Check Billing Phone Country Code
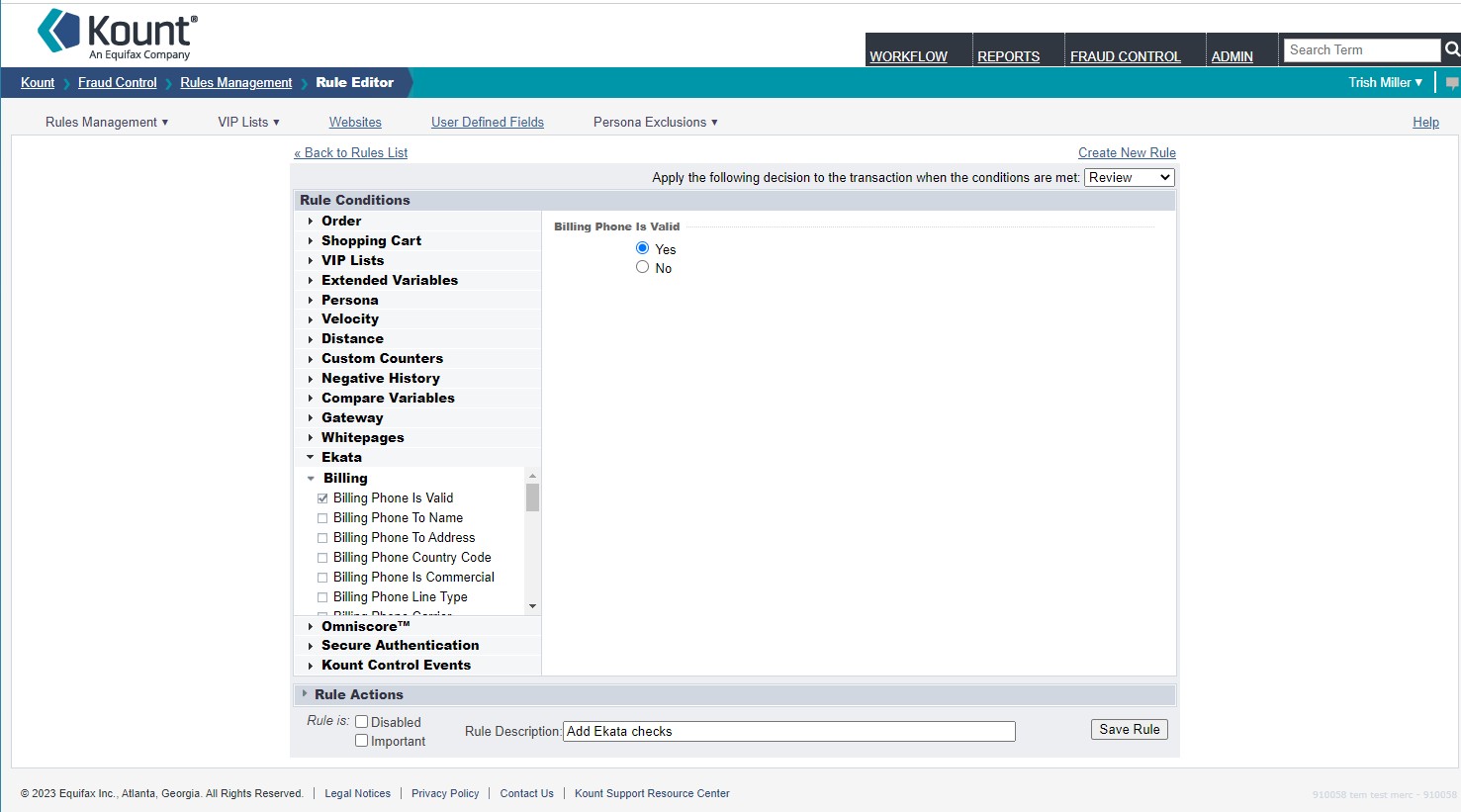Viewport: 1461px width, 812px height. (x=322, y=558)
